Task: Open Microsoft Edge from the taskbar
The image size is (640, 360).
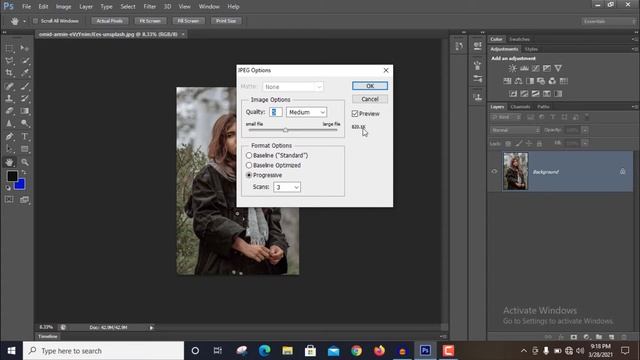Action: tap(264, 351)
